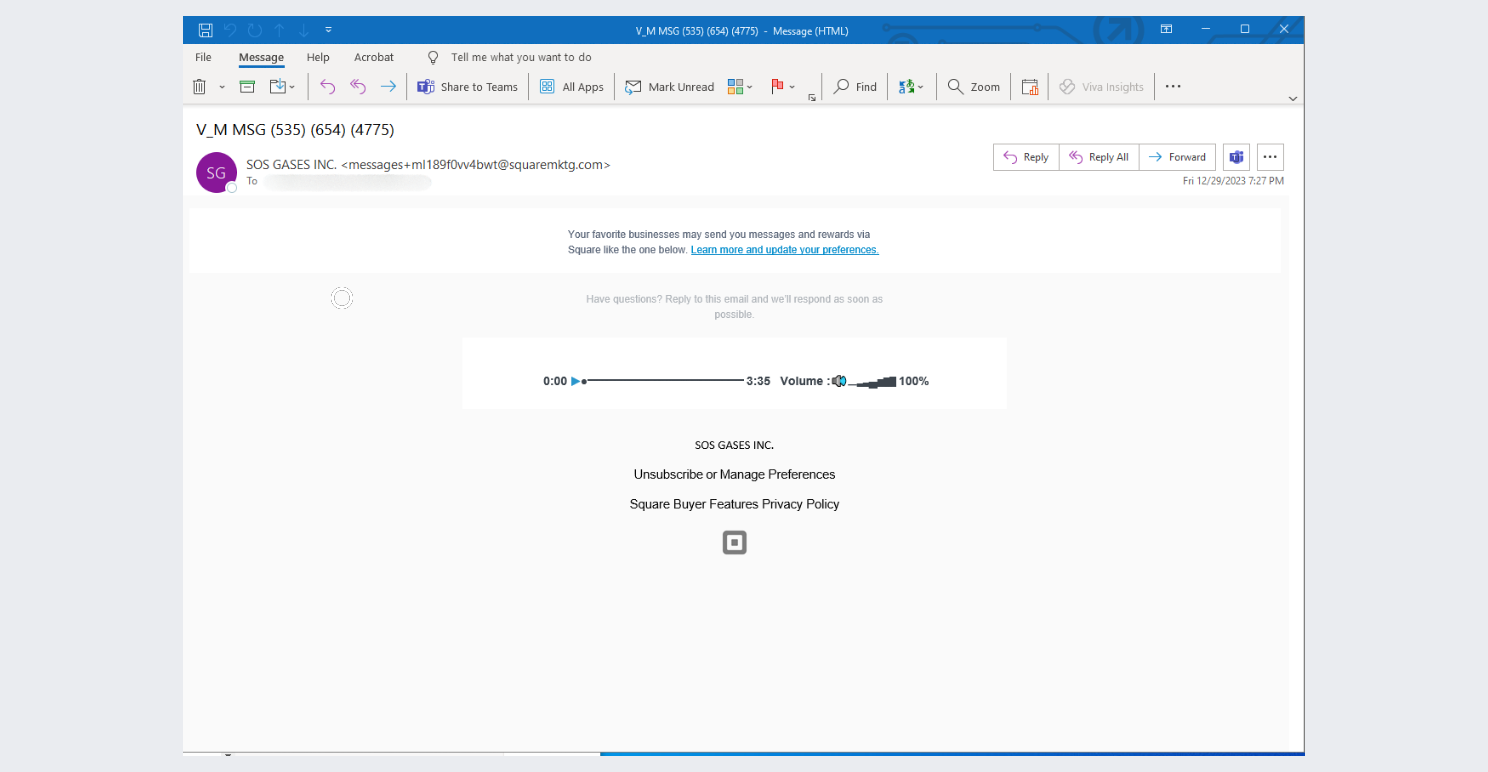This screenshot has width=1488, height=772.
Task: Open the Customize Quick Access Toolbar dropdown
Action: point(329,30)
